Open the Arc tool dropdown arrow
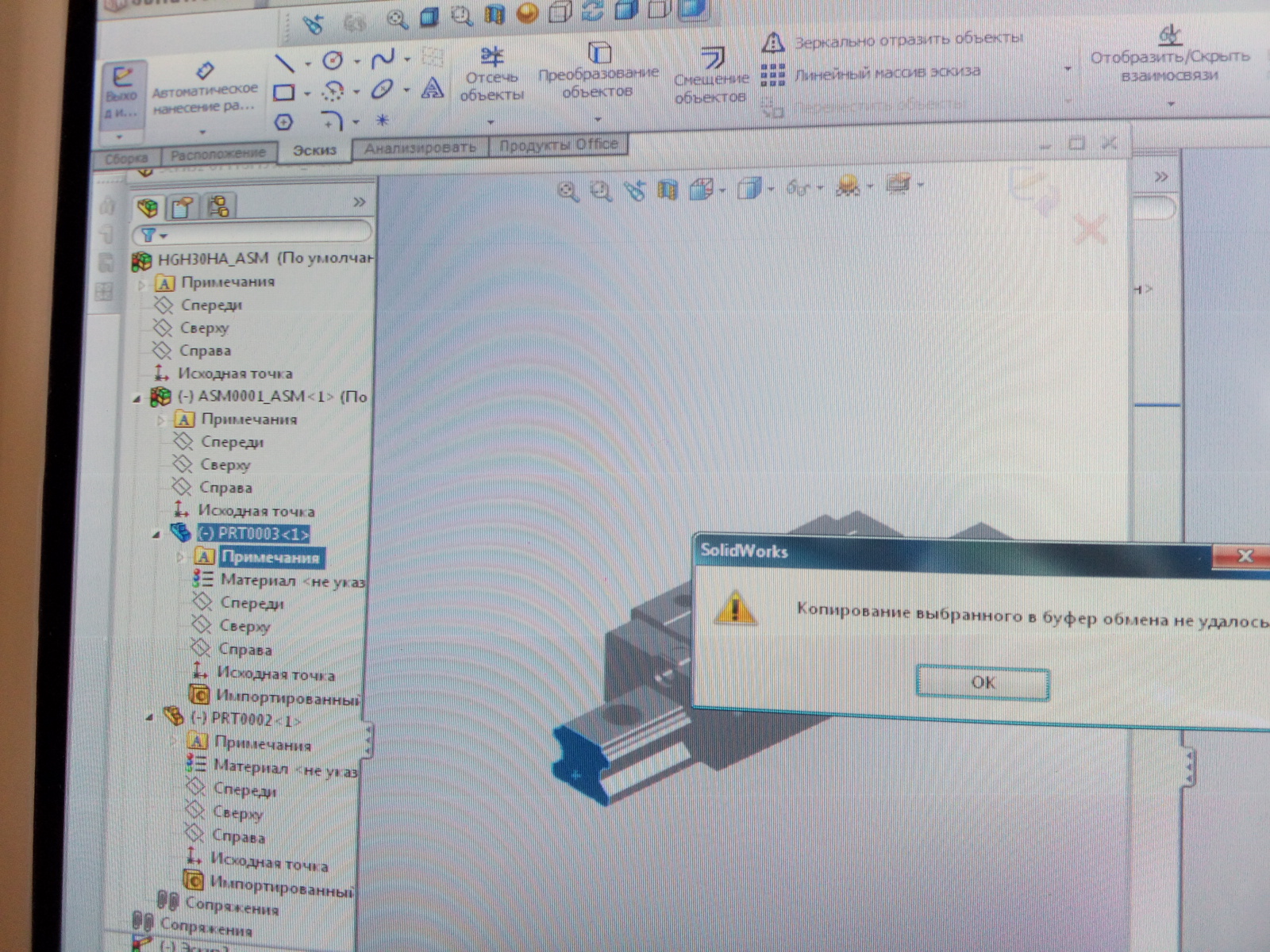The width and height of the screenshot is (1270, 952). [x=356, y=92]
